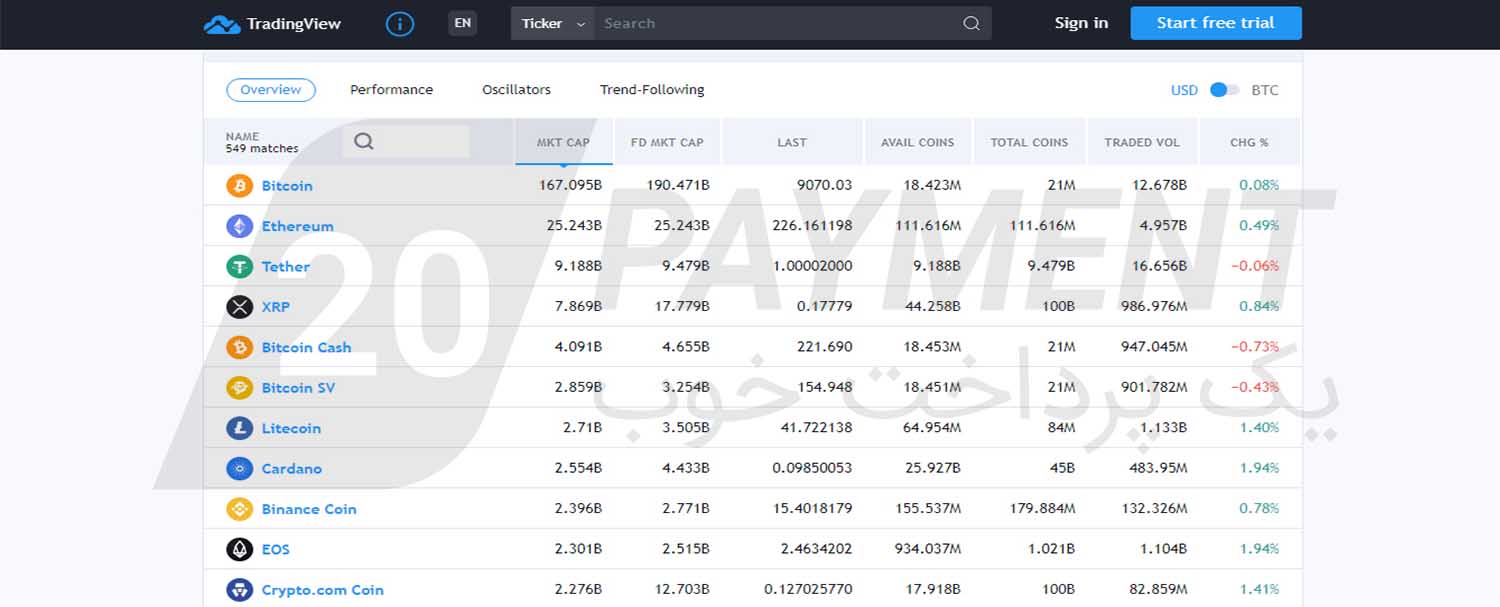The image size is (1500, 607).
Task: Sort by TRADED VOL column header
Action: pyautogui.click(x=1142, y=142)
